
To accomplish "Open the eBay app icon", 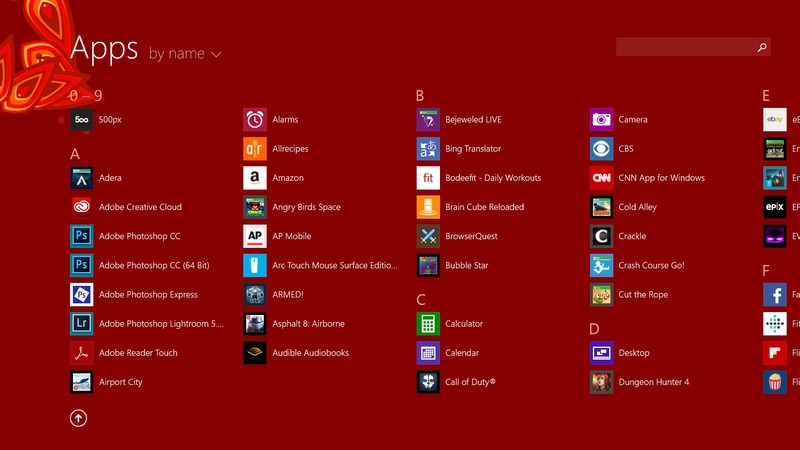I will click(x=774, y=120).
